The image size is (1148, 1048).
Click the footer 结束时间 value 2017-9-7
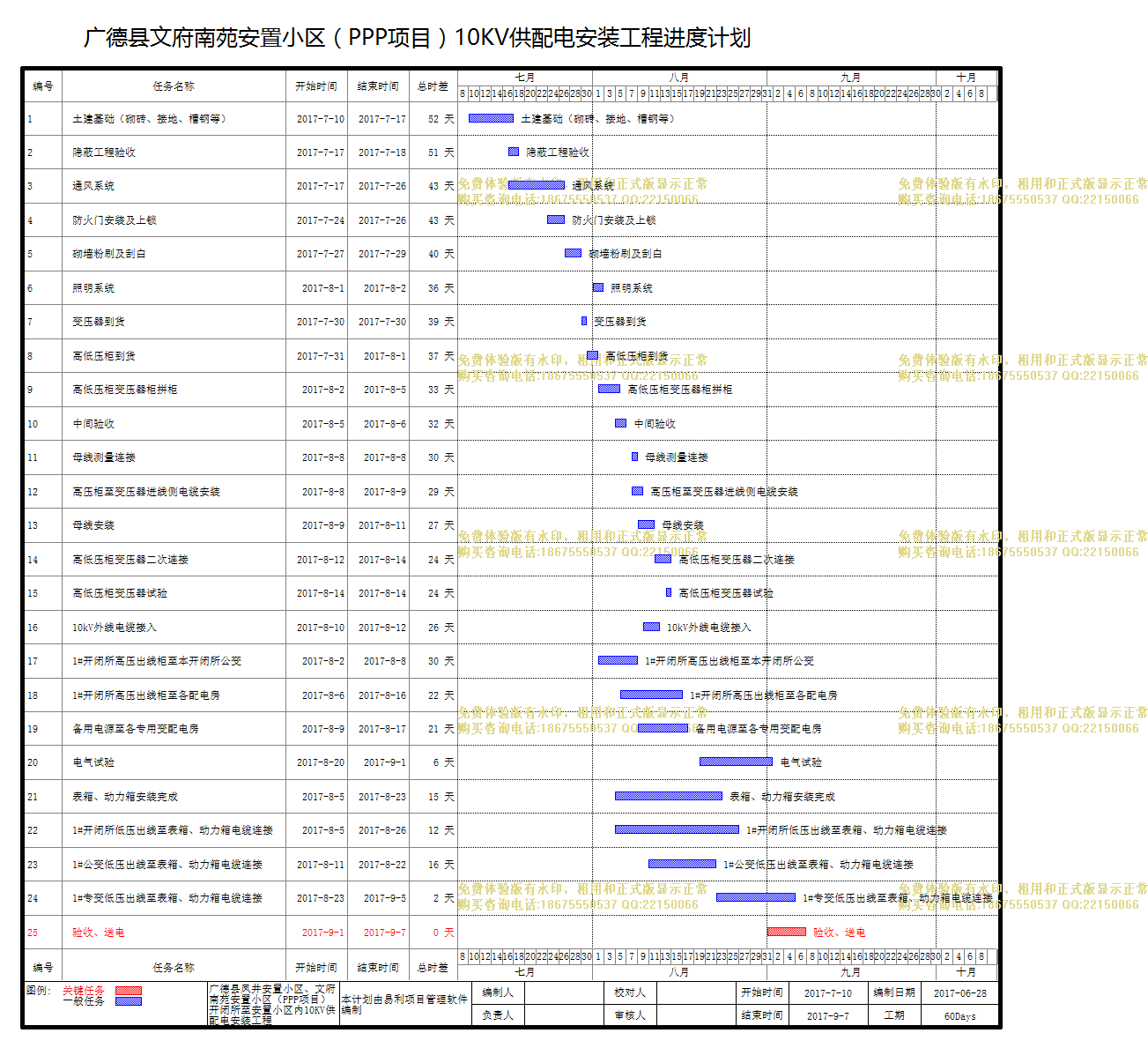tap(828, 1016)
